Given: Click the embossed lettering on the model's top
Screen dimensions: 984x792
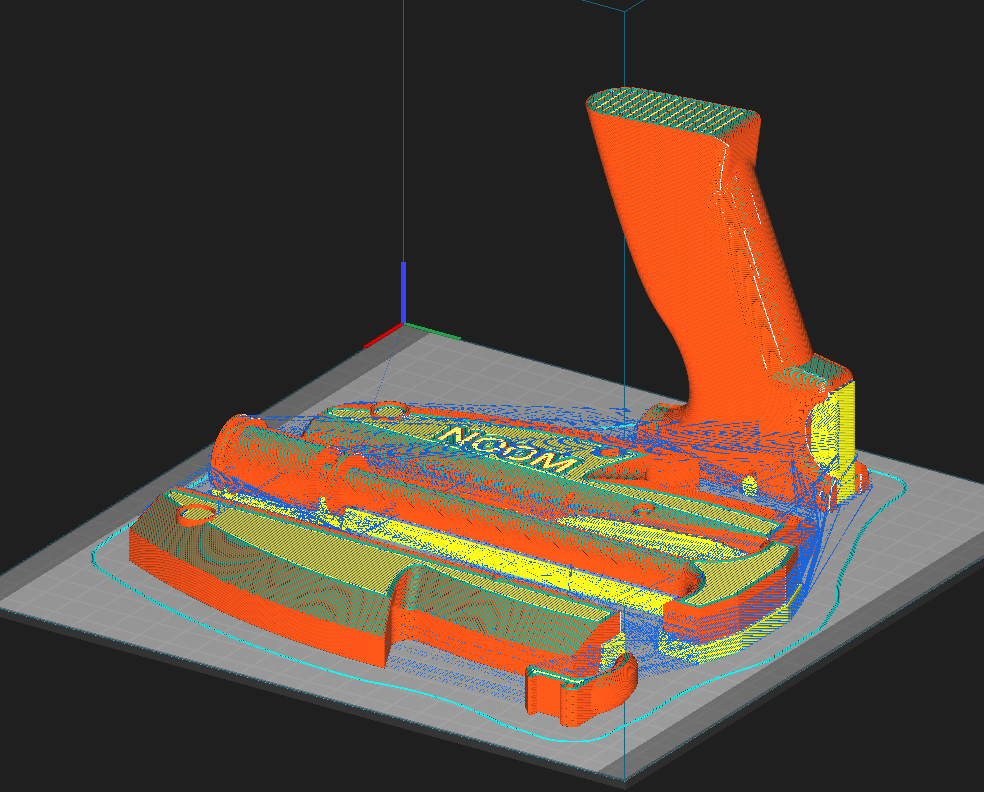Looking at the screenshot, I should [509, 450].
